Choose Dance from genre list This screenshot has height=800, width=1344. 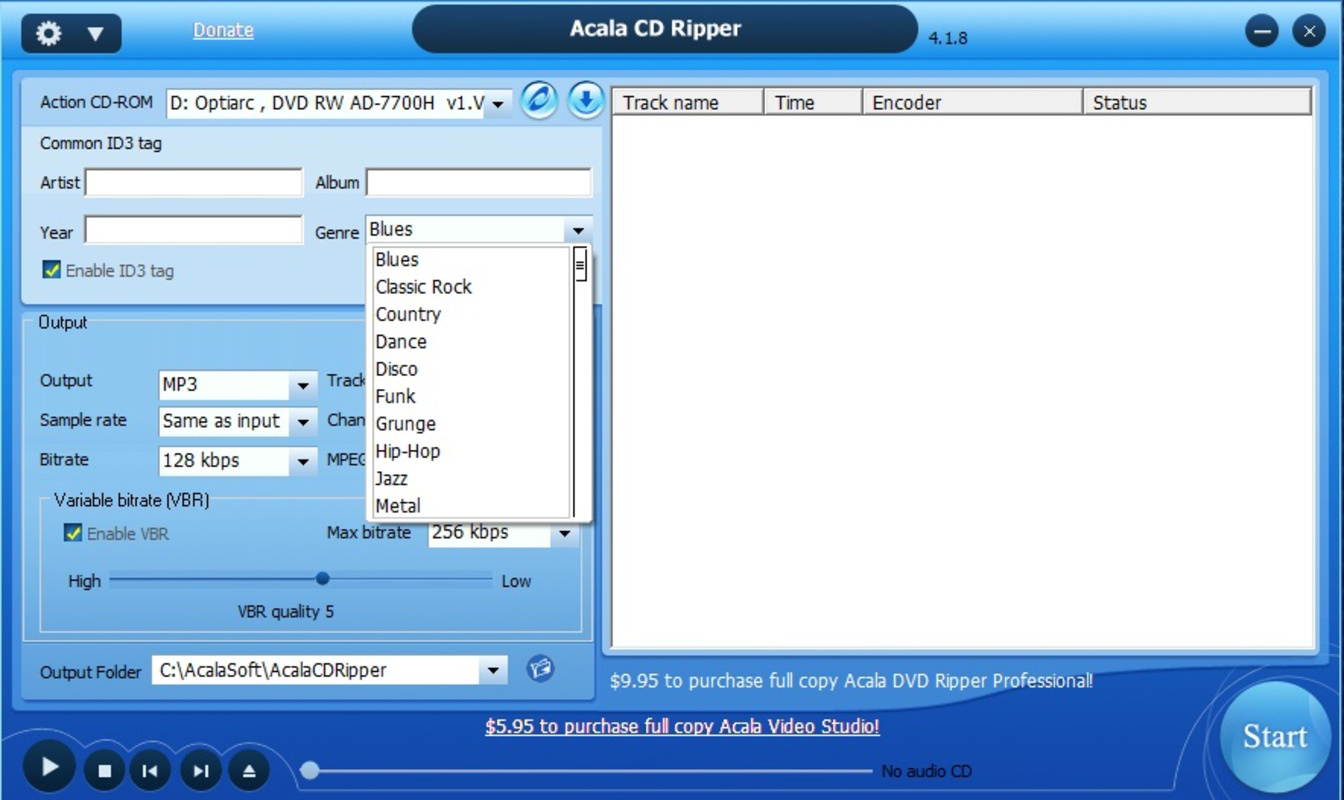(471, 341)
